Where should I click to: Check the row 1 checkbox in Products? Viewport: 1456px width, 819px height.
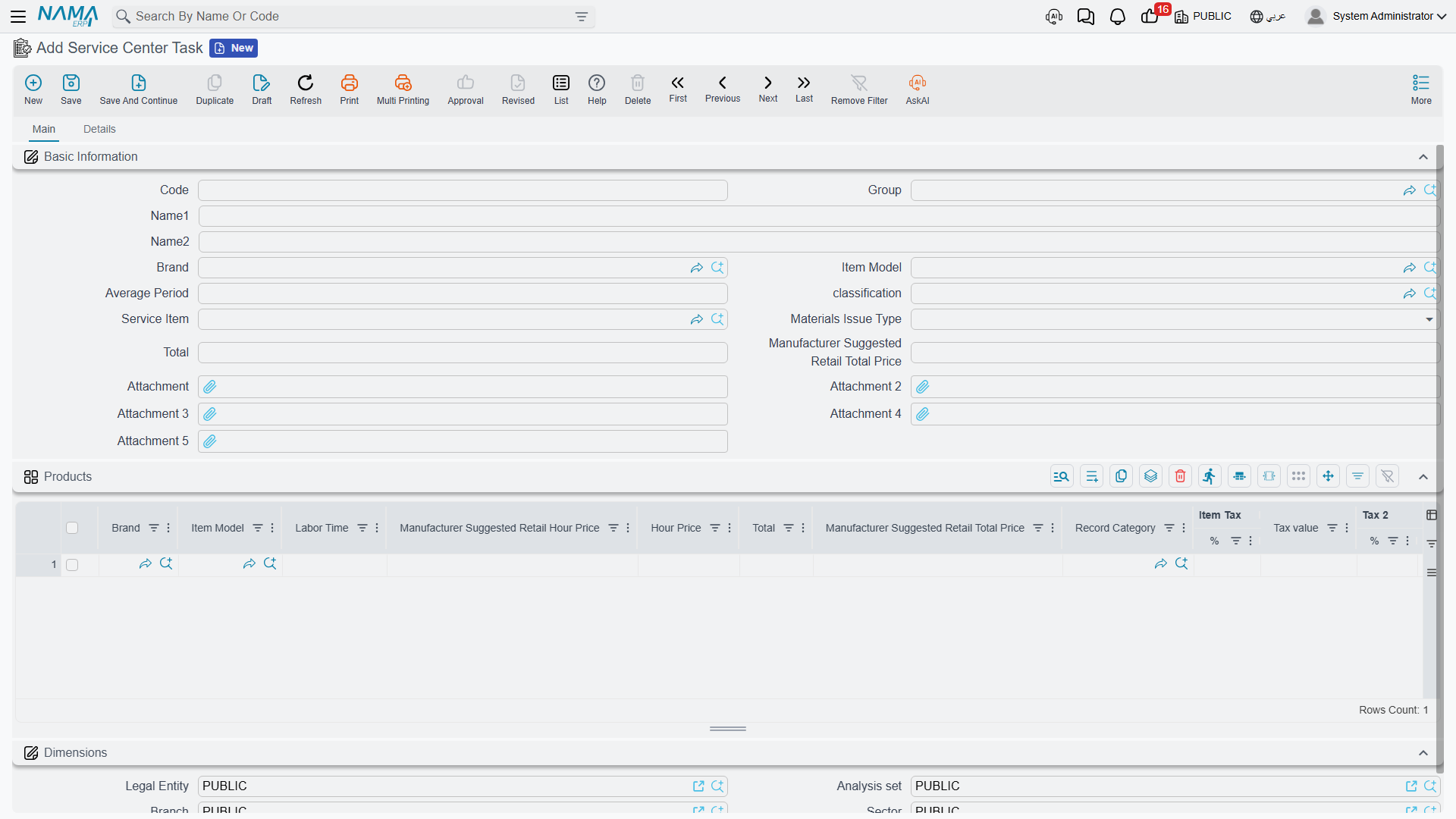click(72, 565)
